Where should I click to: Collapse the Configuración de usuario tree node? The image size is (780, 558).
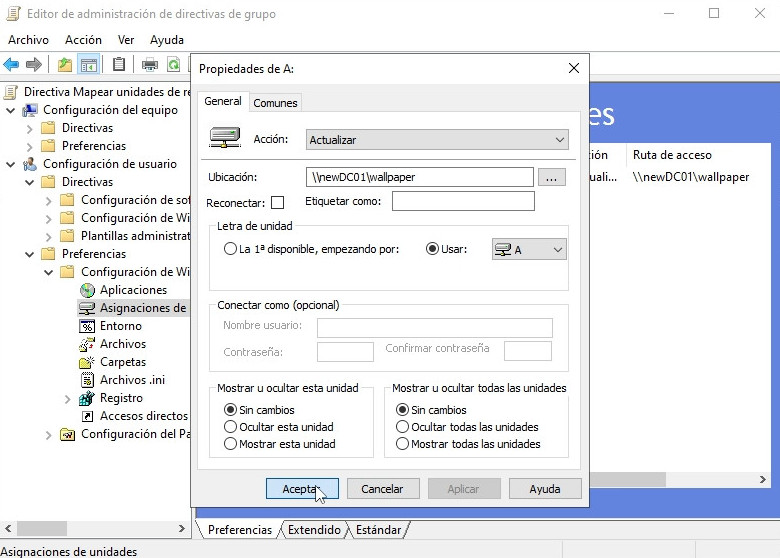coord(11,164)
